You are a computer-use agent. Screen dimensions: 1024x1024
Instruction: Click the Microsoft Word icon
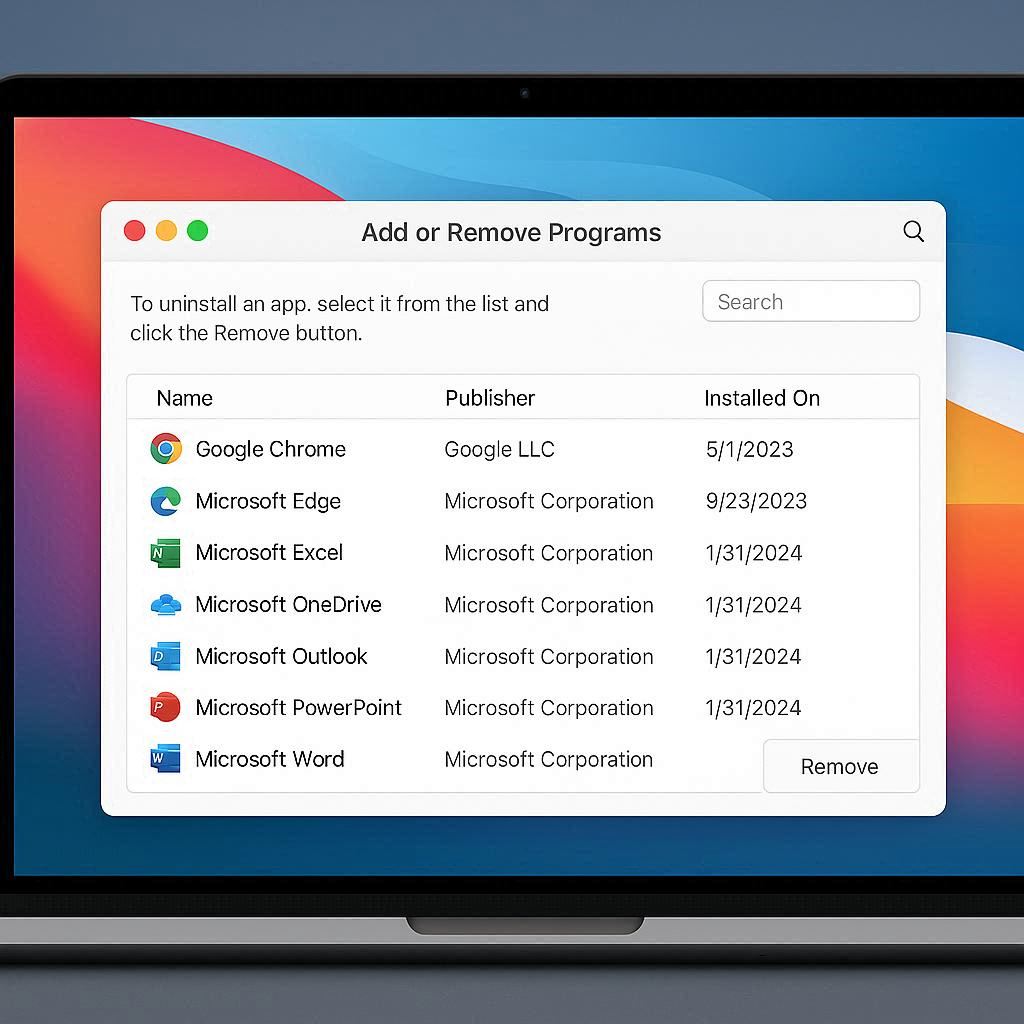coord(166,759)
